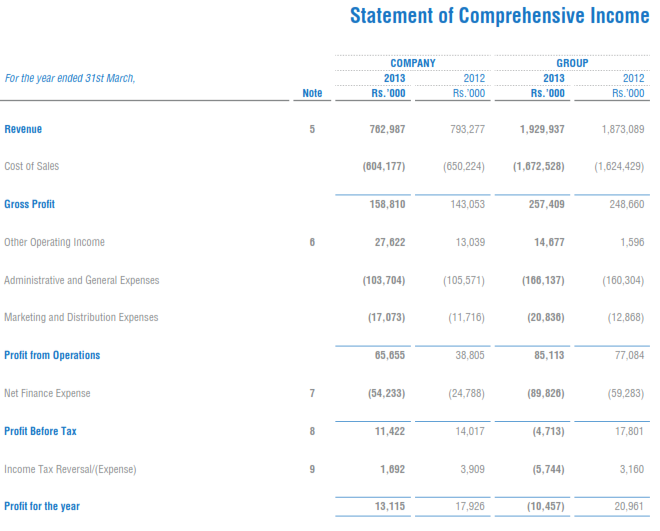Select the Profit Before Tax label
The image size is (660, 531).
[40, 431]
